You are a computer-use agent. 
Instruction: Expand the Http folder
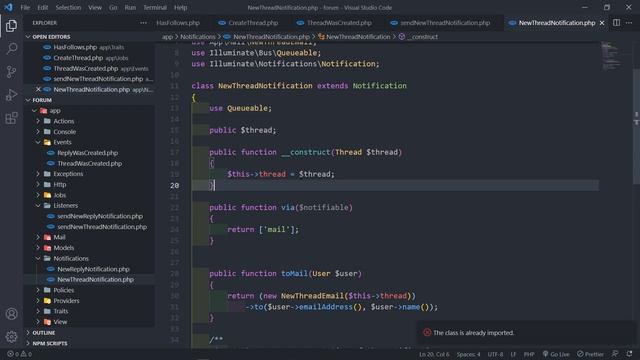coord(38,184)
